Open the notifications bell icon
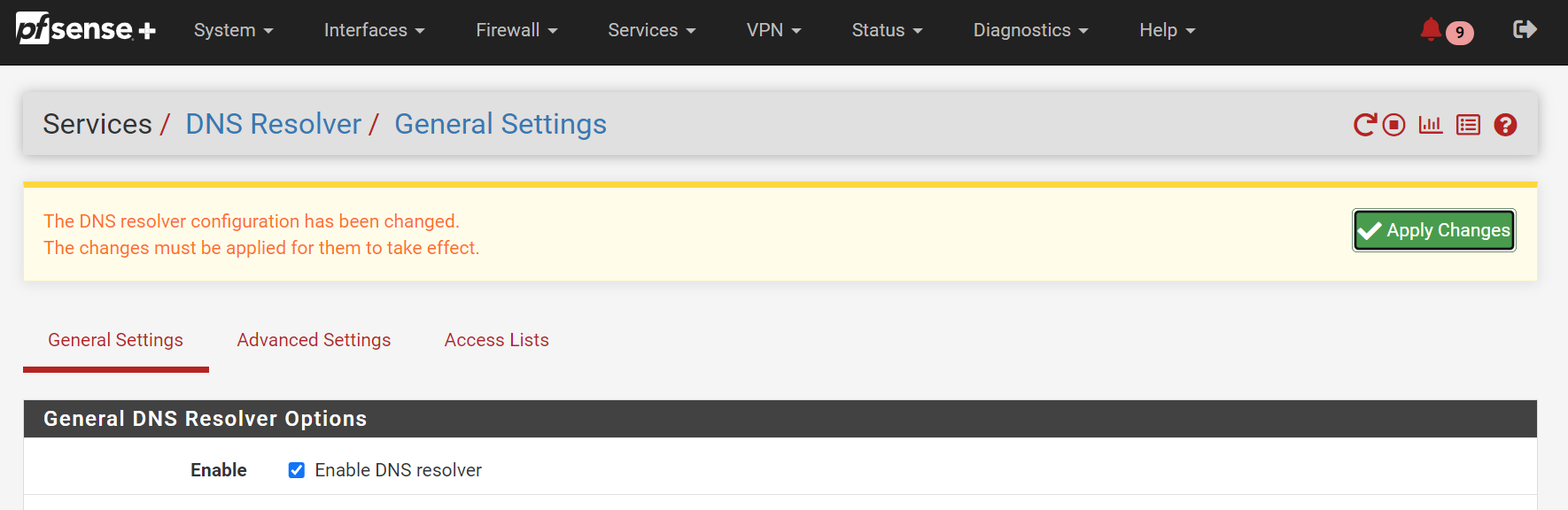The image size is (1568, 510). coord(1430,29)
